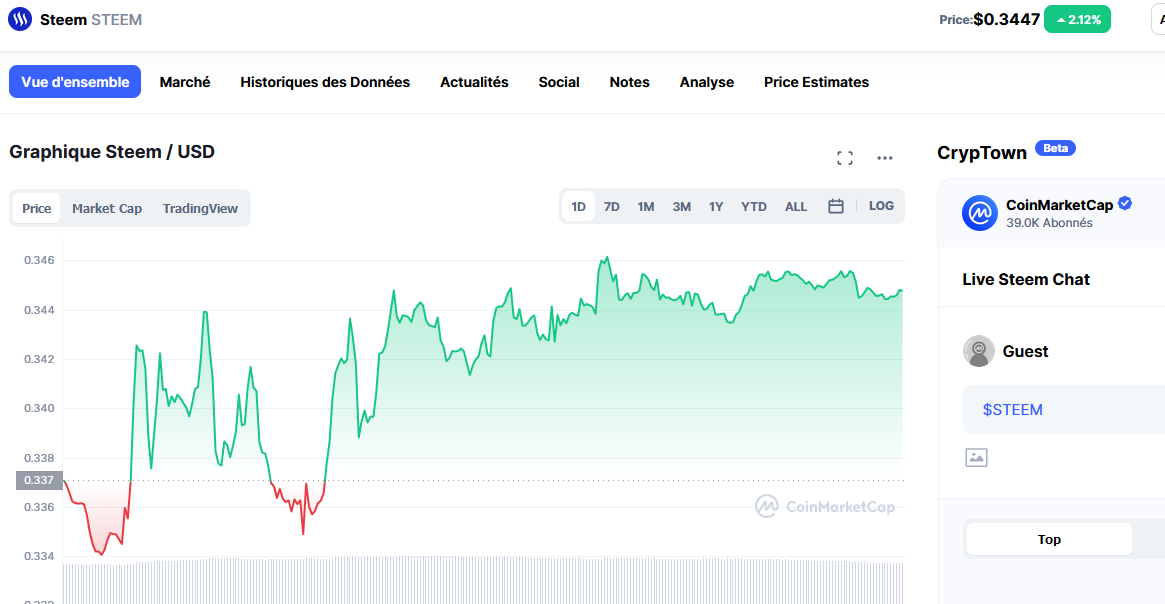Open fullscreen chart view icon
This screenshot has width=1165, height=604.
coord(845,158)
